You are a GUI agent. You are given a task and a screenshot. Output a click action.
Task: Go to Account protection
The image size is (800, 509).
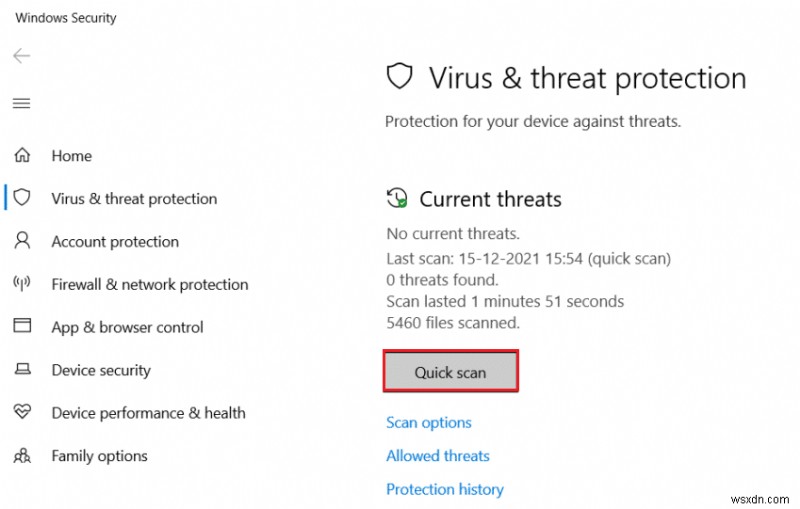(115, 241)
